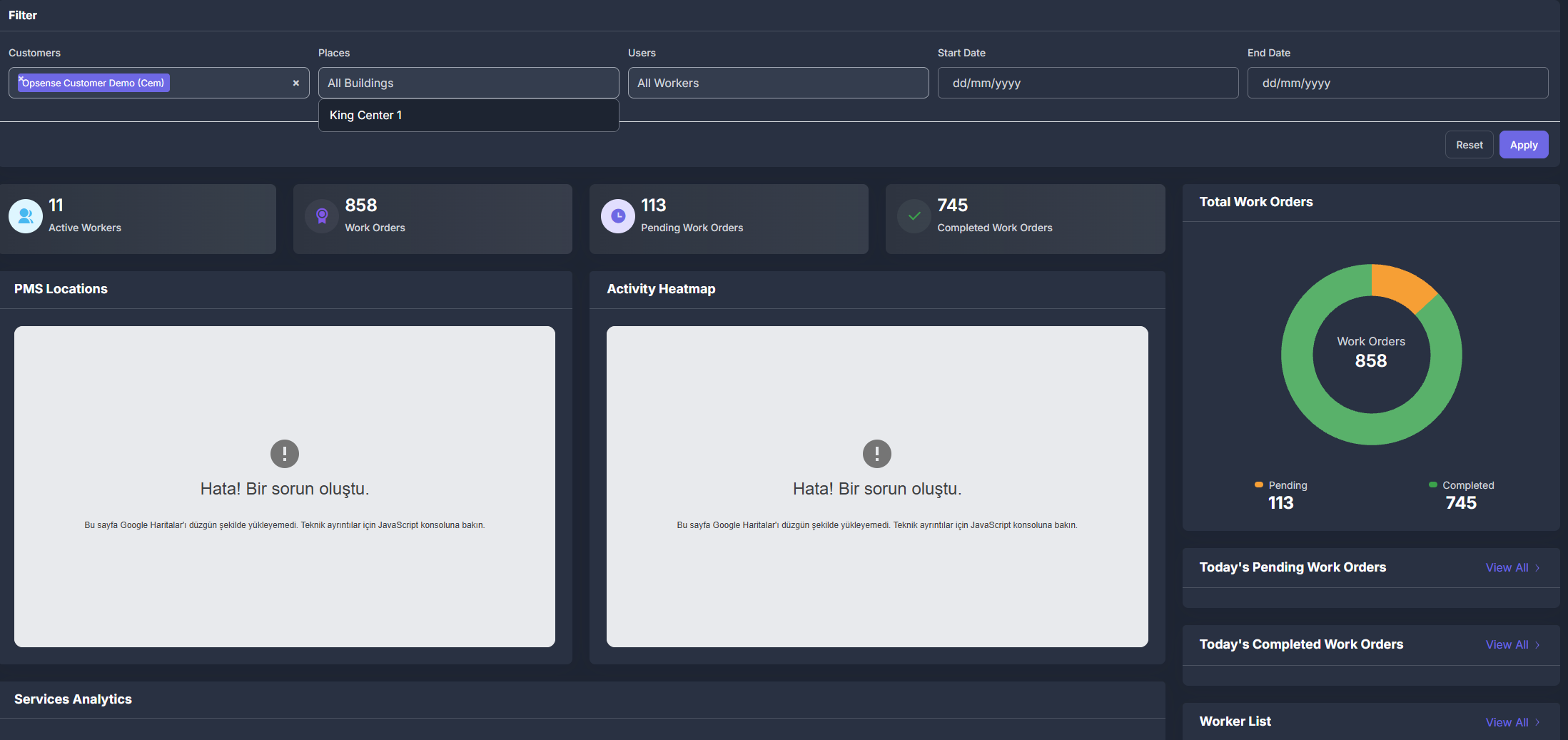Screen dimensions: 1568x740
Task: Click the Activity Heatmap heading
Action: [661, 289]
